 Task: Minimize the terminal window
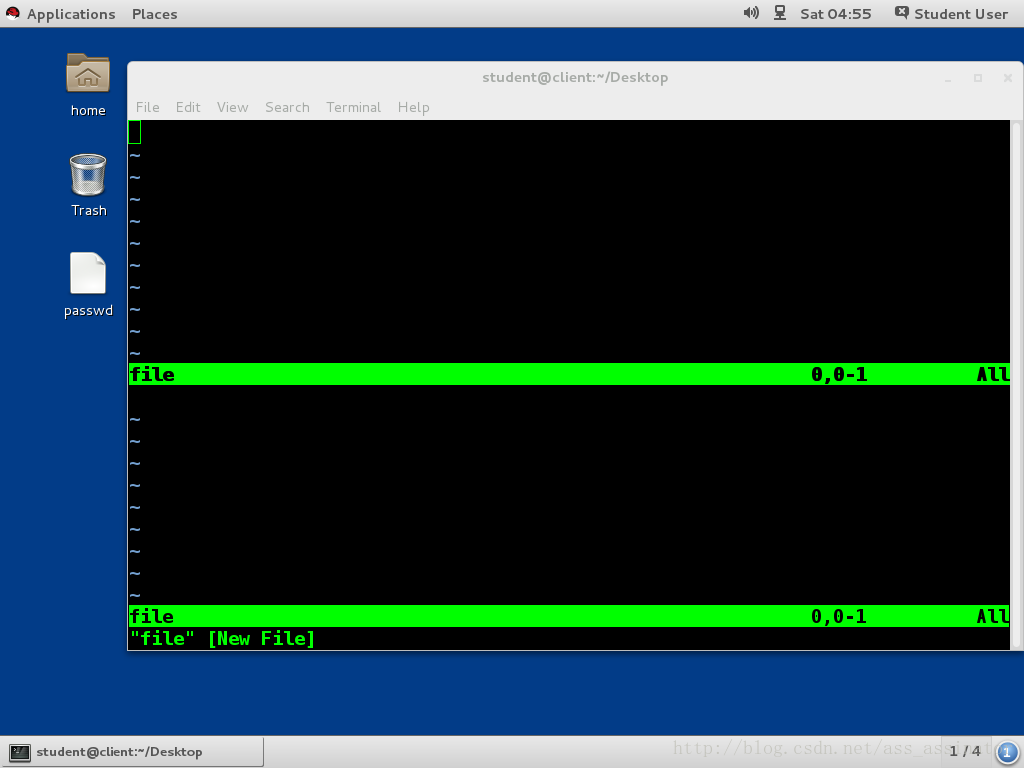[x=948, y=78]
